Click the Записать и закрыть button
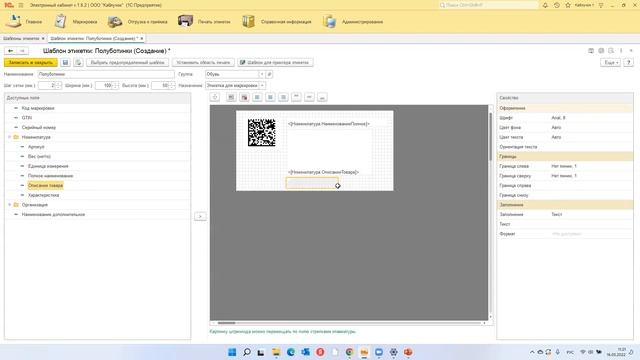The image size is (640, 360). pyautogui.click(x=31, y=62)
